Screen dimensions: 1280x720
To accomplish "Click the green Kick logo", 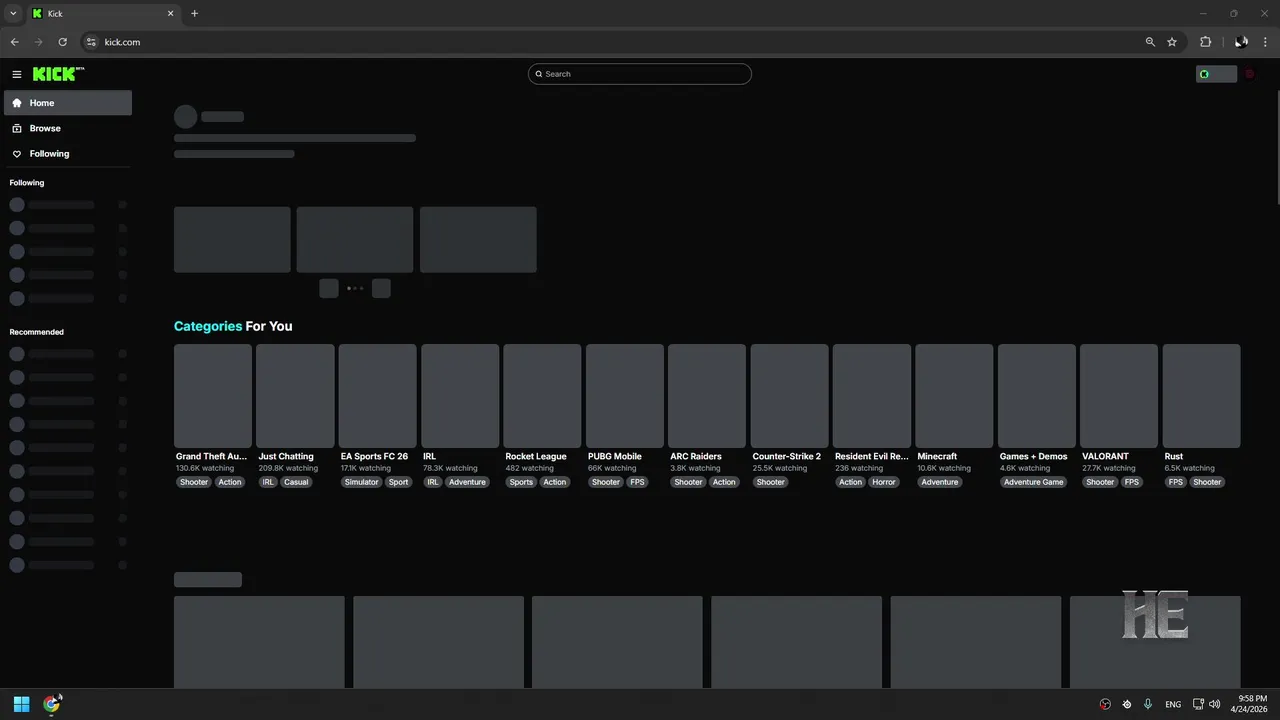I will point(58,74).
